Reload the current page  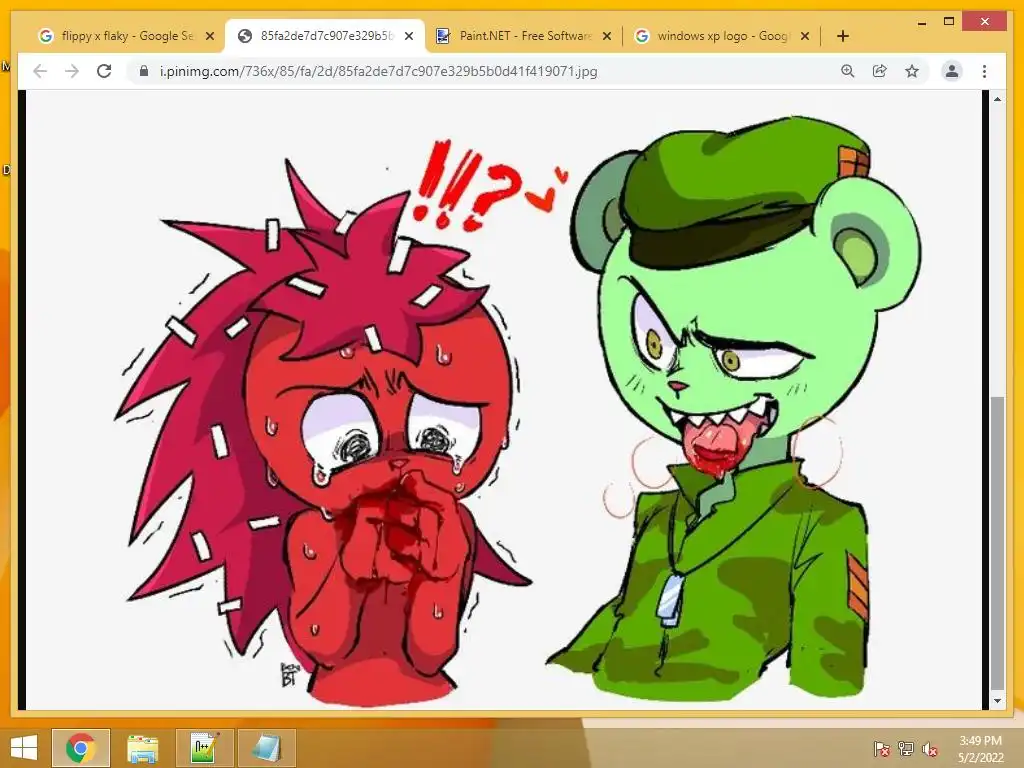pyautogui.click(x=104, y=71)
